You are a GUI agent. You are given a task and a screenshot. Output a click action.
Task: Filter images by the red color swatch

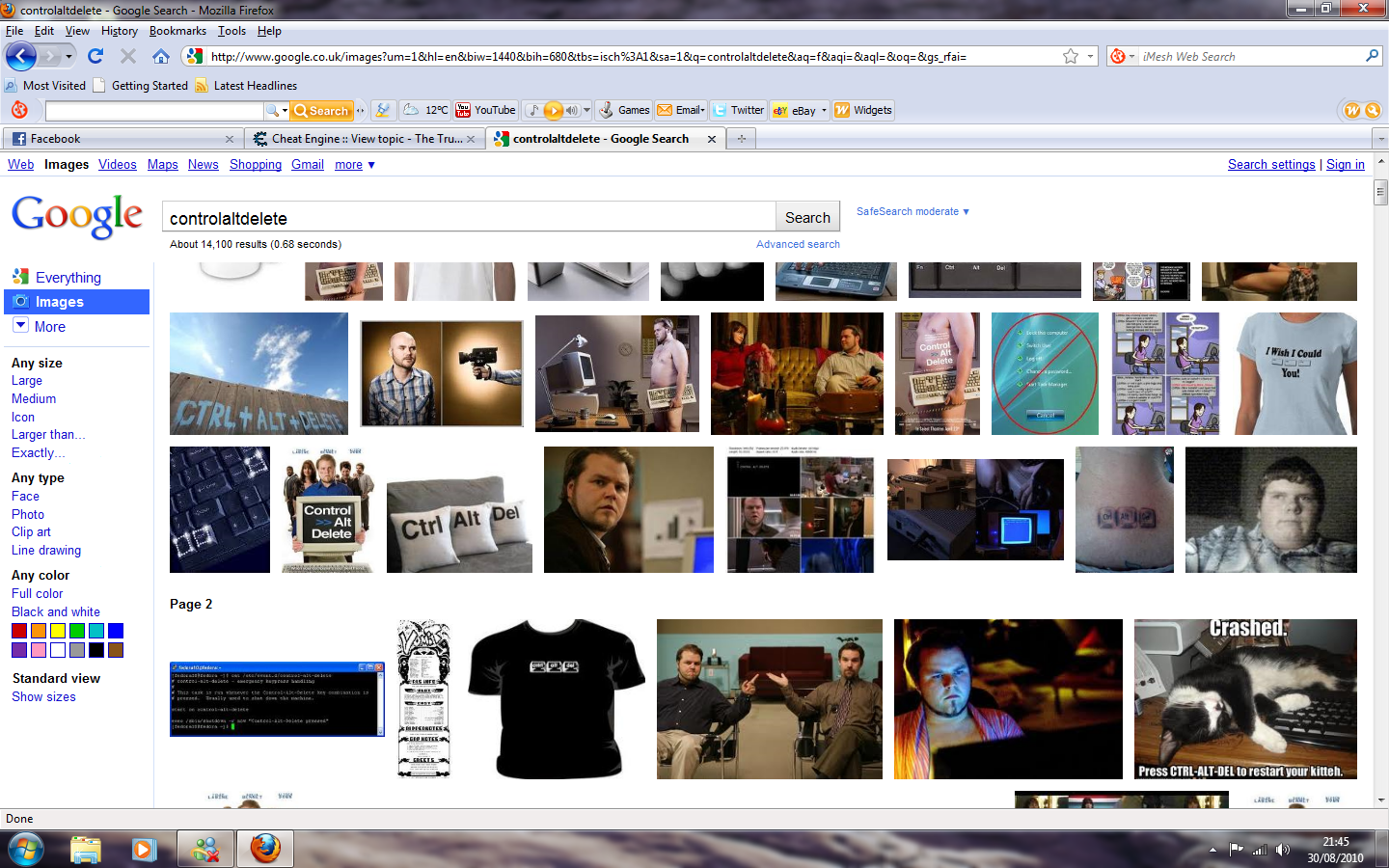[19, 631]
